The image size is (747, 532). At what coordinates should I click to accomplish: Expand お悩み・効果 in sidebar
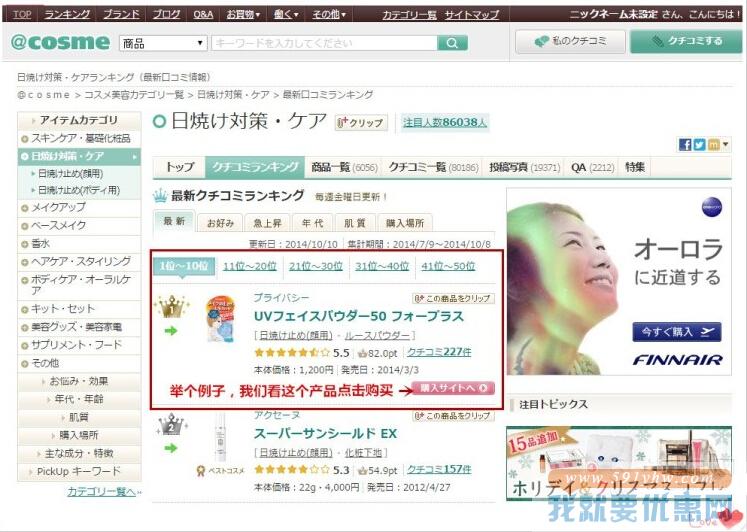[79, 381]
